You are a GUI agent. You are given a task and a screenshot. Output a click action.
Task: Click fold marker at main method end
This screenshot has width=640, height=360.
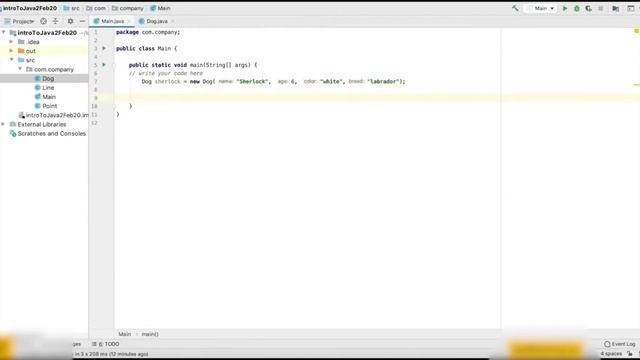click(x=114, y=106)
